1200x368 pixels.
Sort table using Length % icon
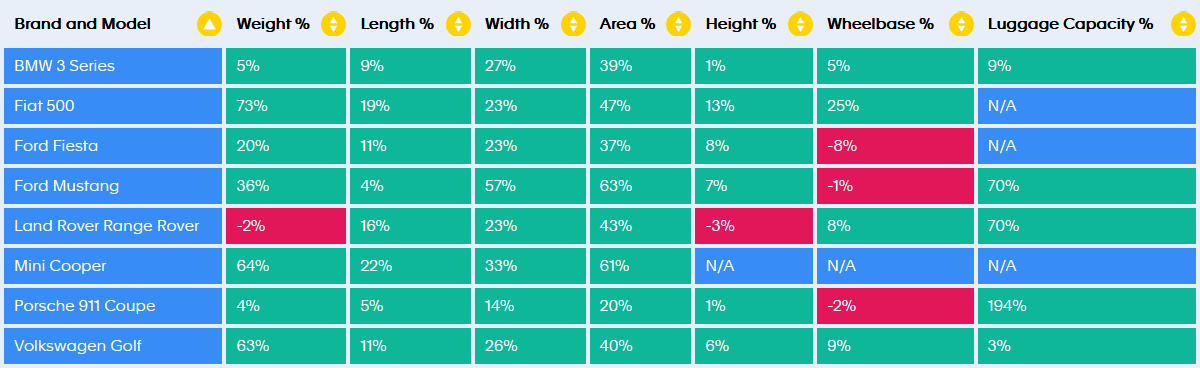click(458, 24)
